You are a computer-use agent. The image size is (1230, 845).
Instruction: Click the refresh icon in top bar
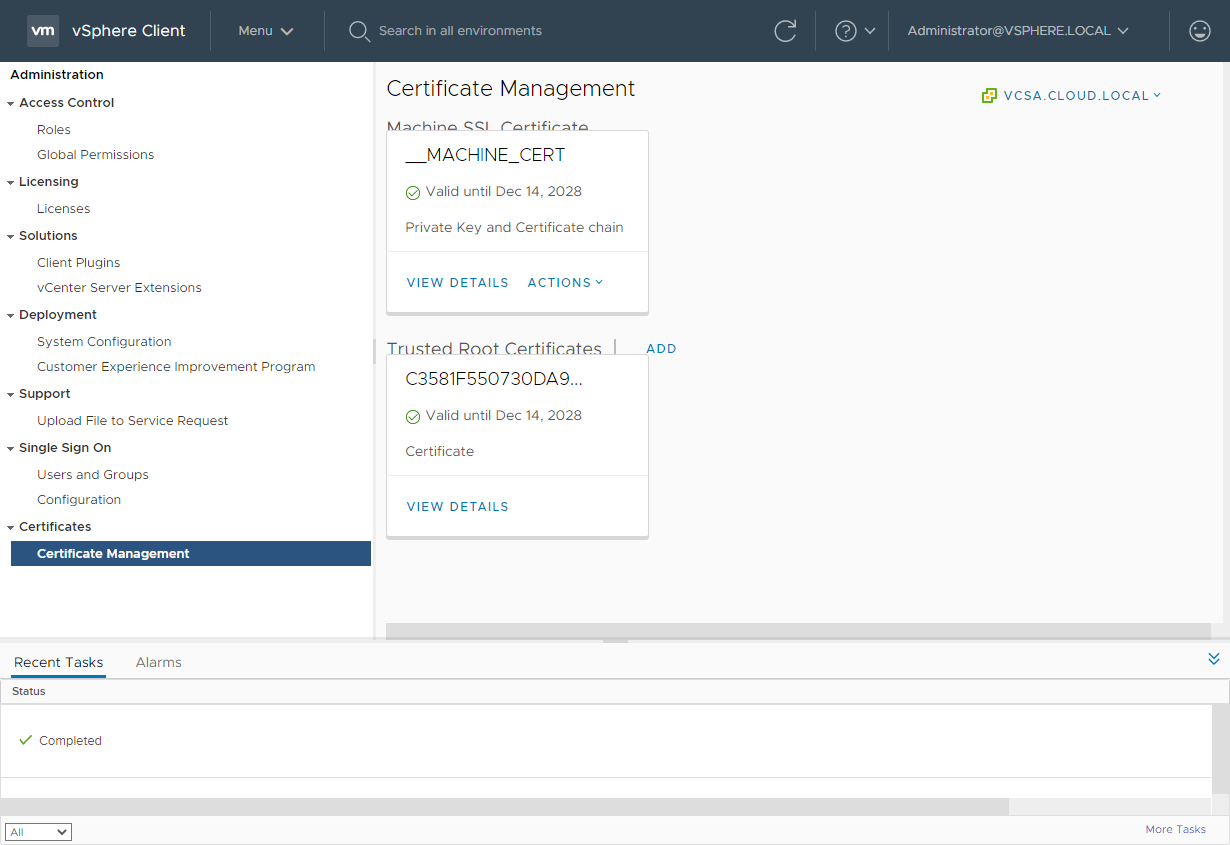(786, 31)
